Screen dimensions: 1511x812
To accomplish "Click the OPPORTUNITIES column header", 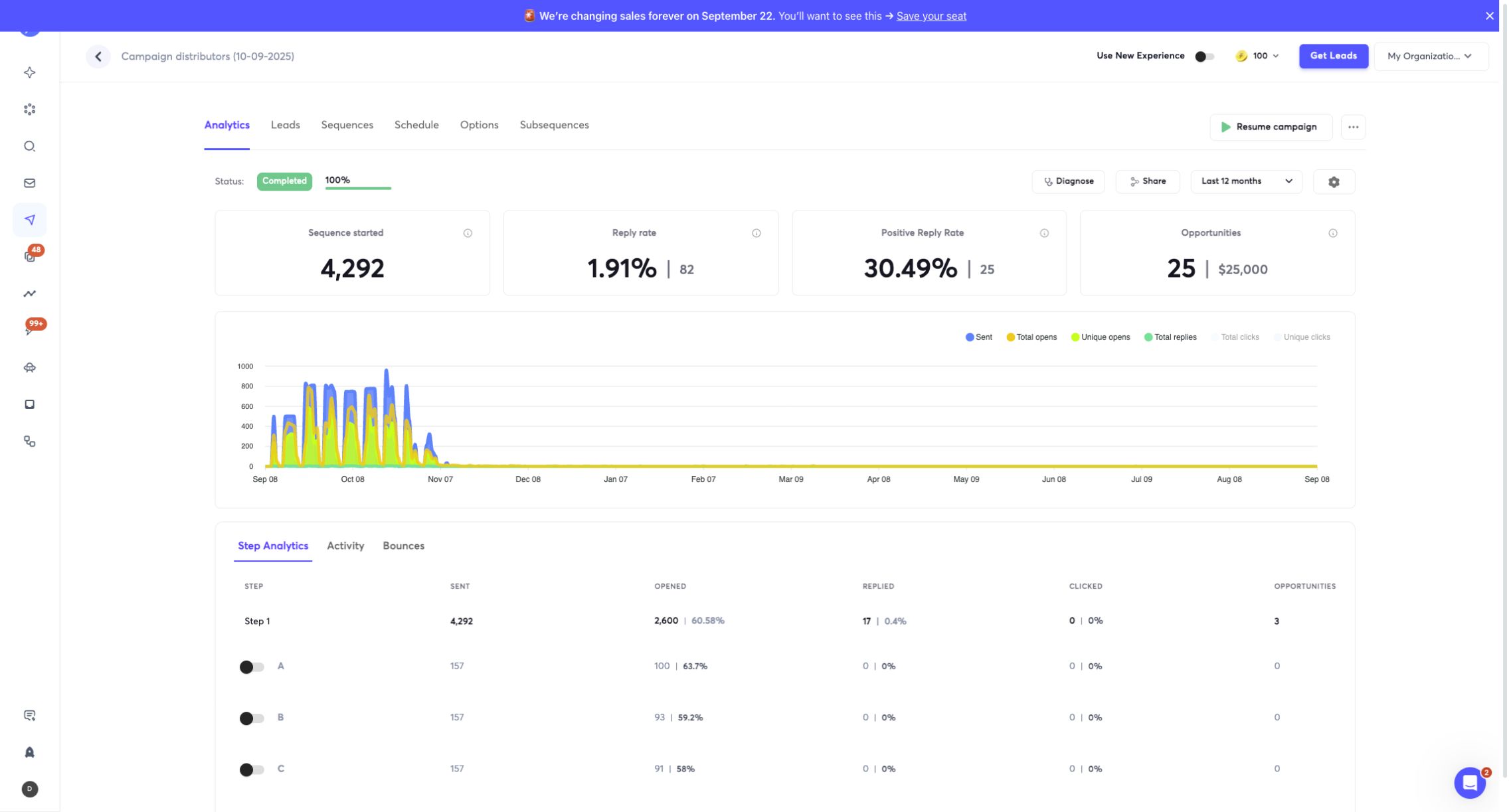I will click(x=1304, y=586).
